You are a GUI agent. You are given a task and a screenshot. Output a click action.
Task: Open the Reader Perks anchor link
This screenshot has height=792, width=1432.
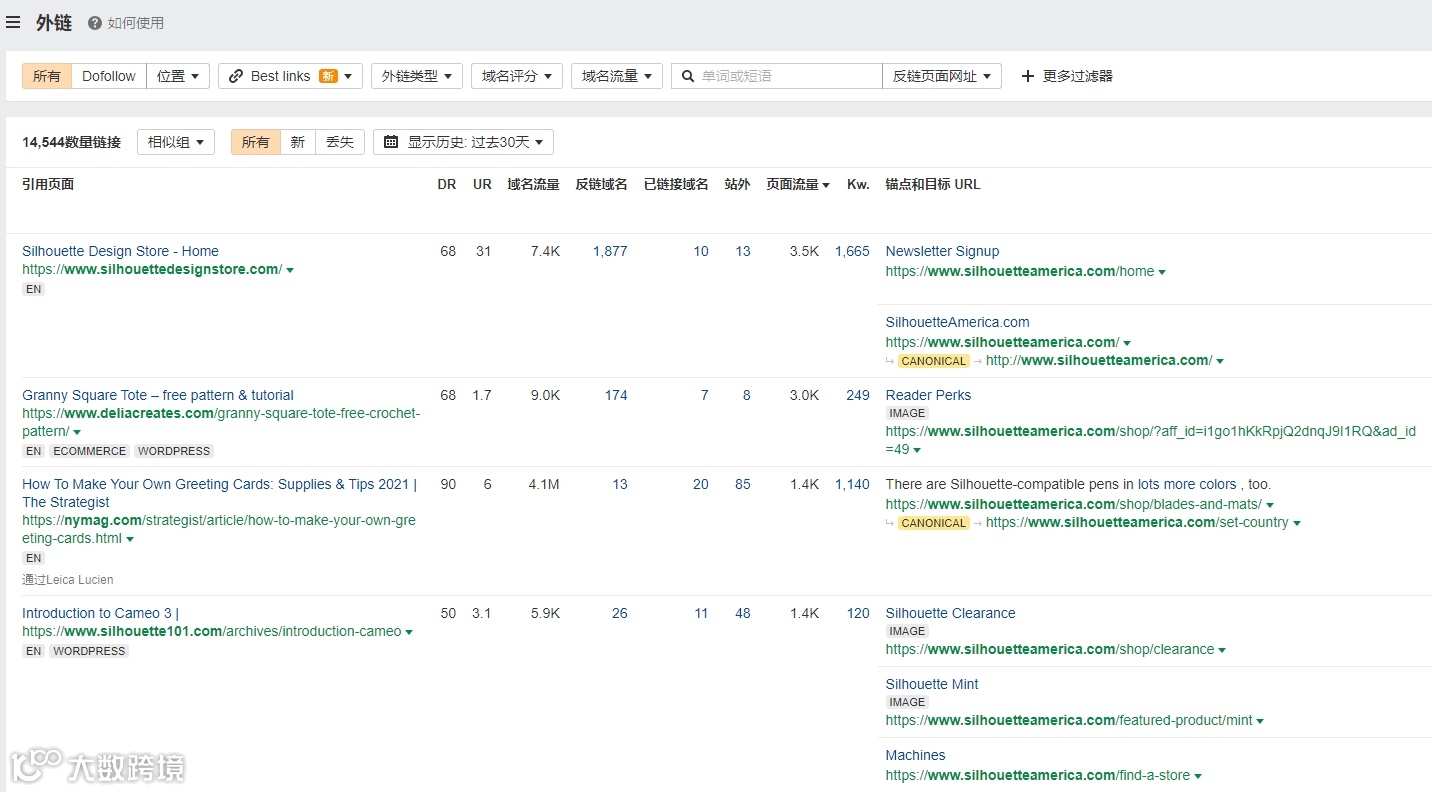[x=928, y=395]
